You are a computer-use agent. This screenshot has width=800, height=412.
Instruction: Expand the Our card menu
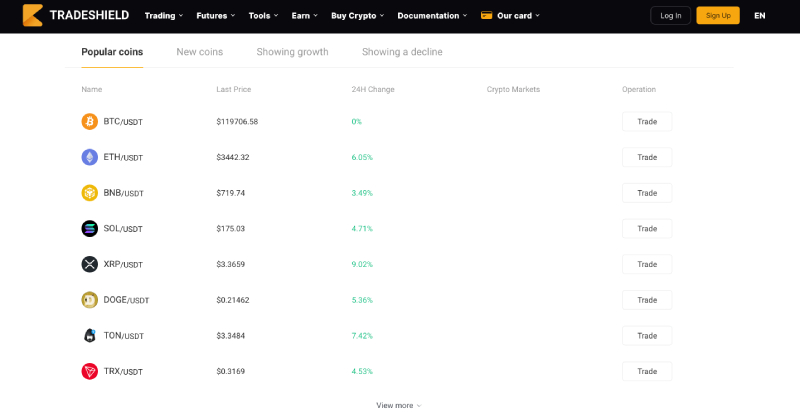510,15
